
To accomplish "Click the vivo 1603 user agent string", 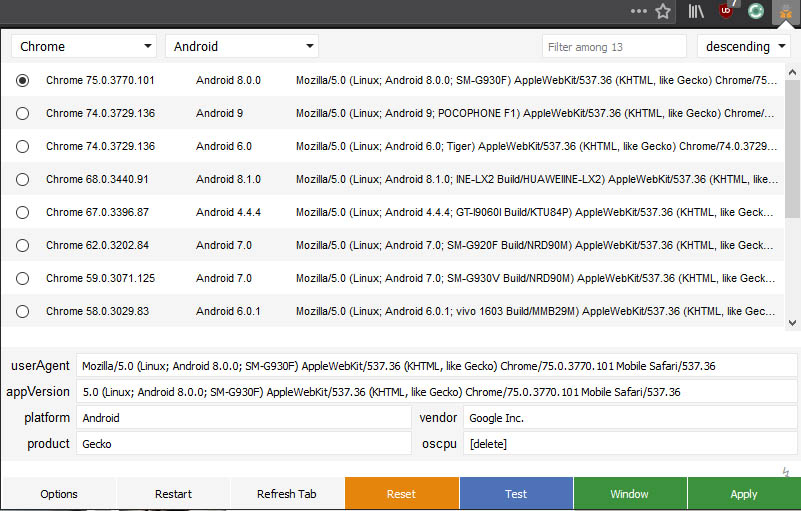I will point(535,311).
